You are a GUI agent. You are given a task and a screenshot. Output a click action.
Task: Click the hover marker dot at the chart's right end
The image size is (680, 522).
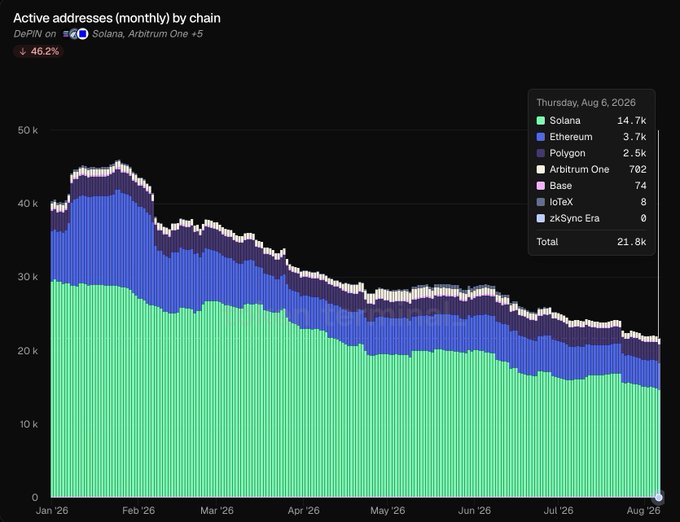click(x=659, y=497)
